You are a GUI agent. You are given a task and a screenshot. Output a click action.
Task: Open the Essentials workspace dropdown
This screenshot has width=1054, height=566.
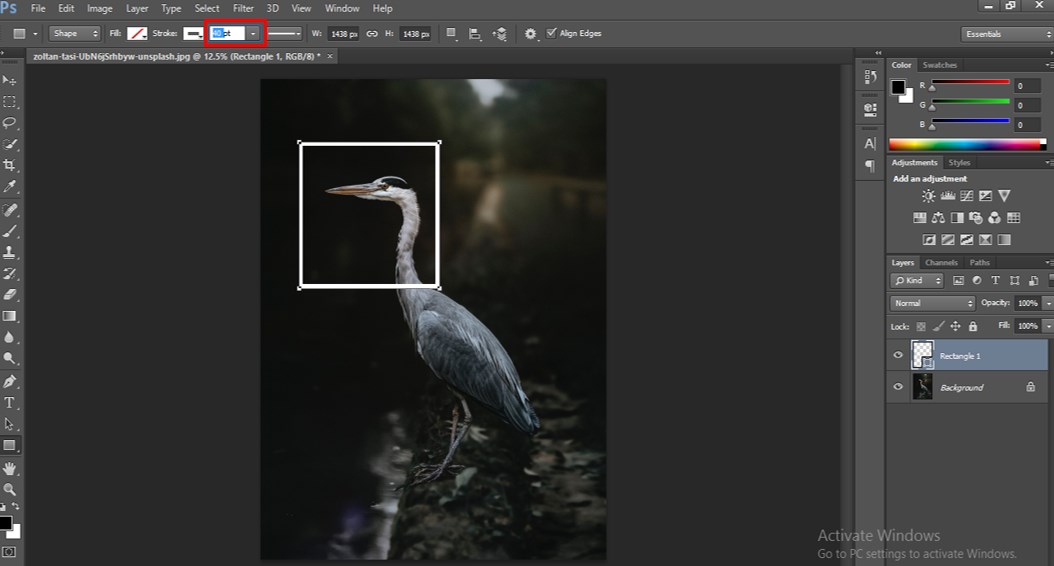tap(1006, 34)
